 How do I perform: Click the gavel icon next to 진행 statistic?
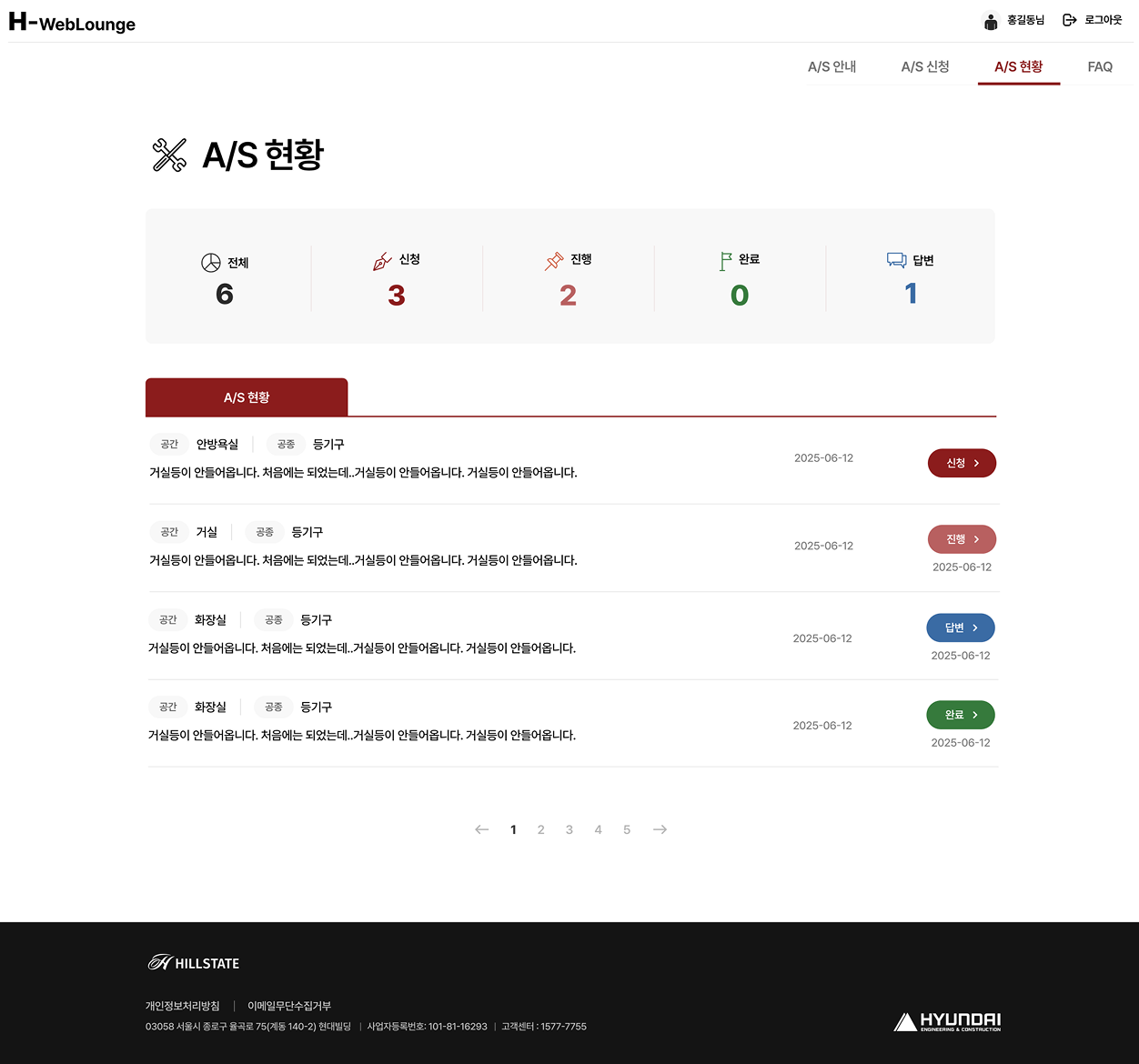[x=553, y=260]
